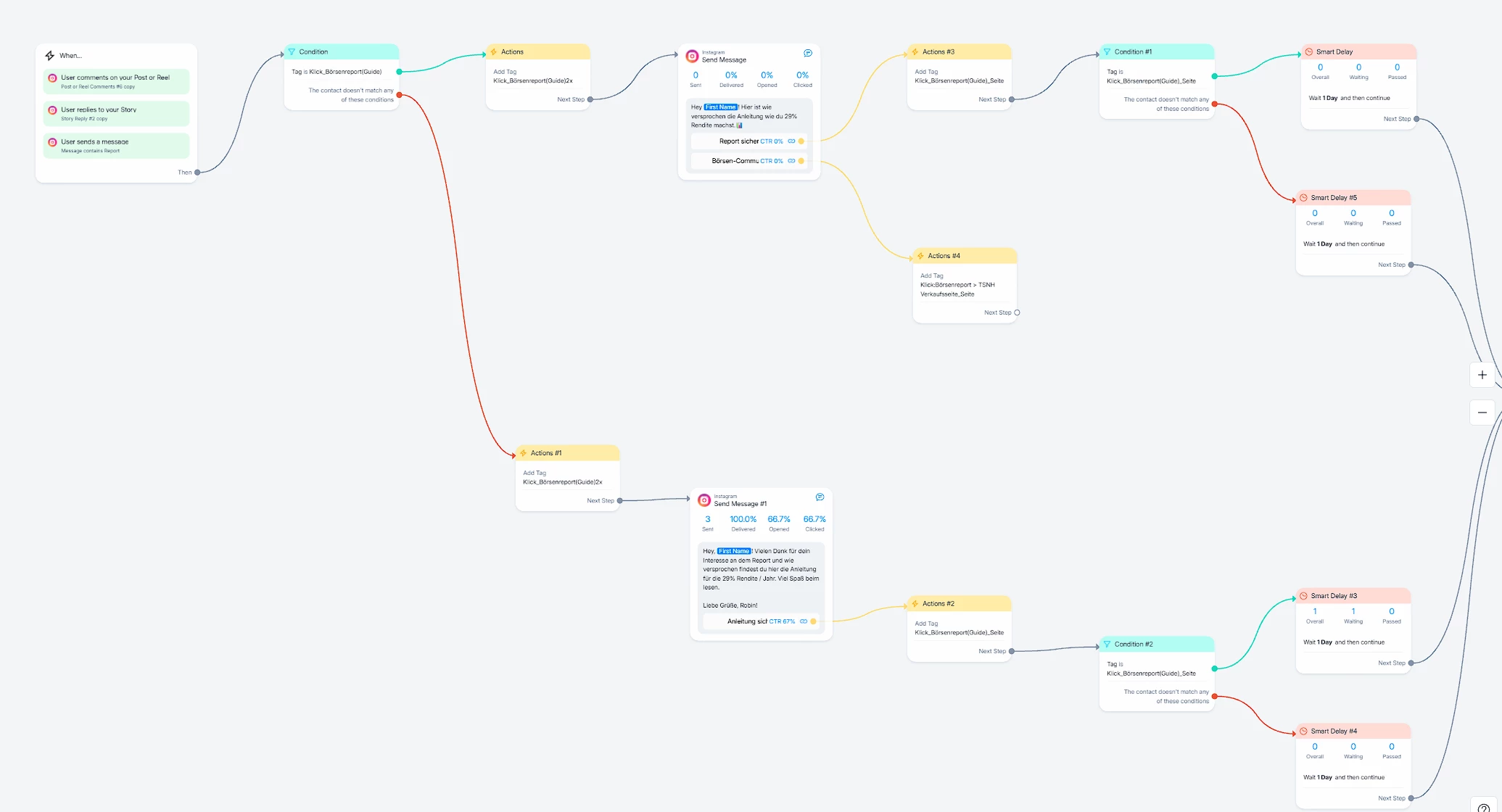Click 'Tag is Klick_Börsenreport(Guide)' condition text
Viewport: 1502px width, 812px height.
point(337,72)
